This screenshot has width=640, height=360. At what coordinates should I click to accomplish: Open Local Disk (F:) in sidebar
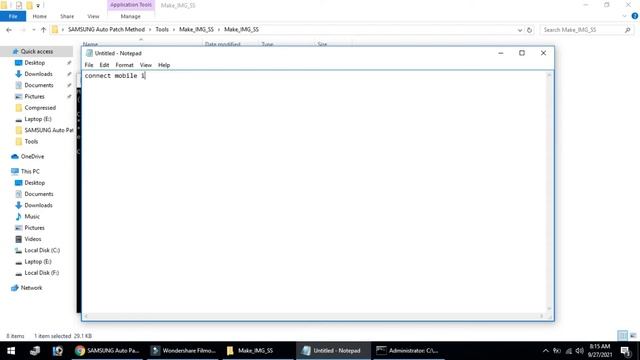tap(41, 273)
